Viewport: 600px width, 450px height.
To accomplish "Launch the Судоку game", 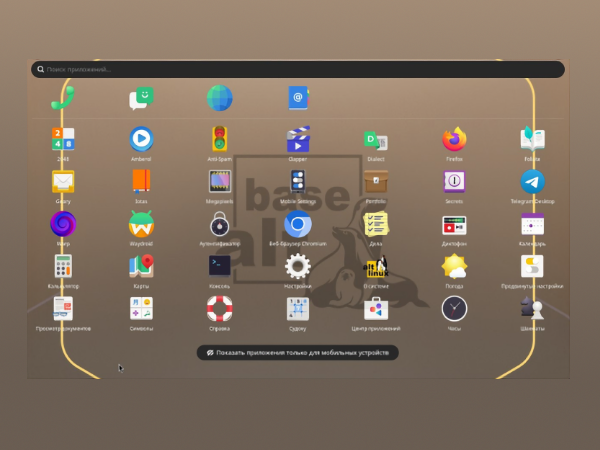I will [x=298, y=309].
